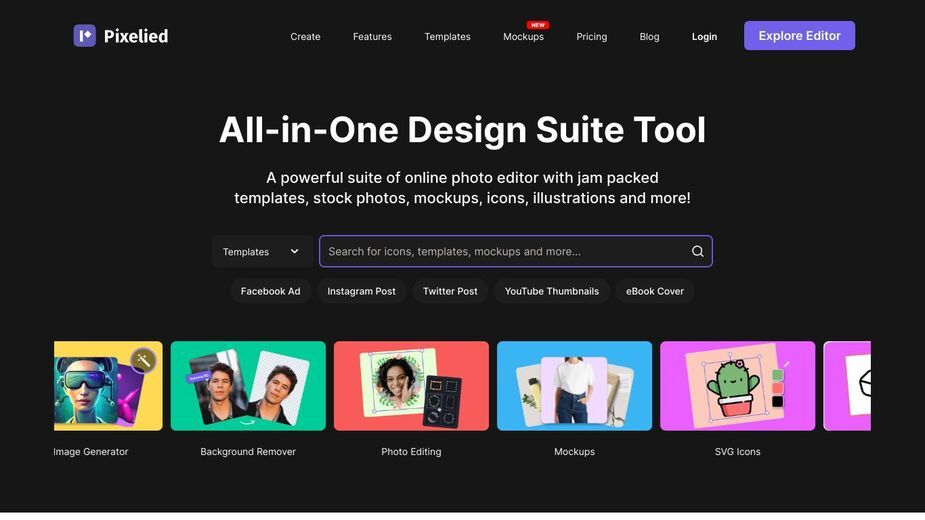Select the Facebook Ad chip
The height and width of the screenshot is (520, 925).
click(x=270, y=291)
